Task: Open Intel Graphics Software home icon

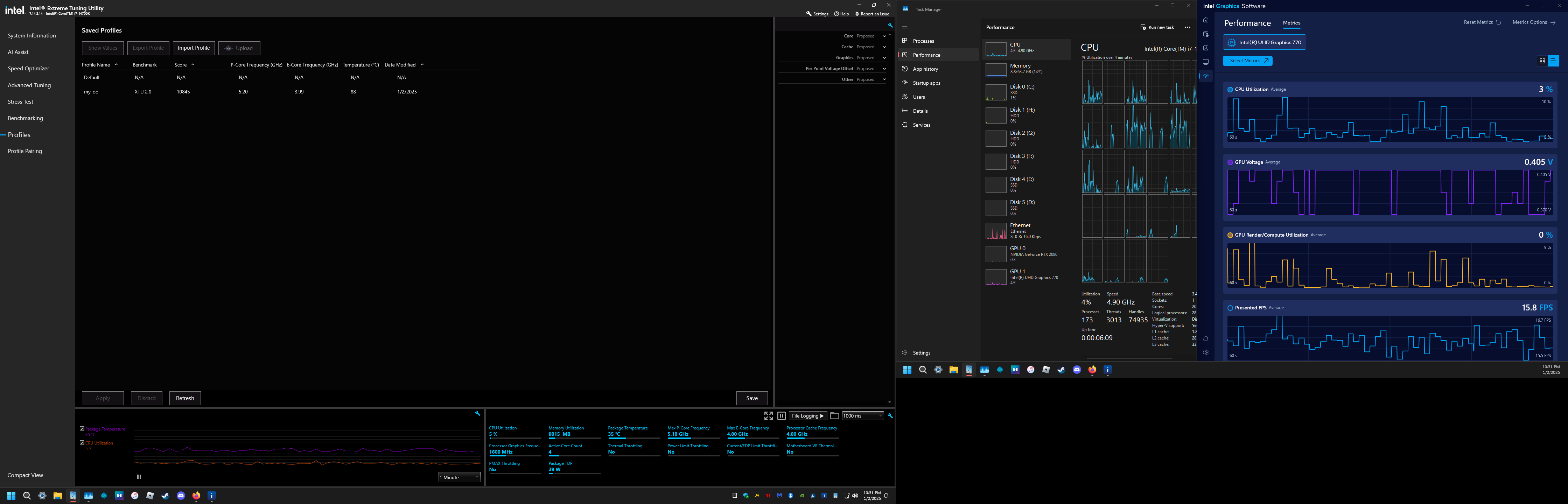Action: coord(1205,20)
